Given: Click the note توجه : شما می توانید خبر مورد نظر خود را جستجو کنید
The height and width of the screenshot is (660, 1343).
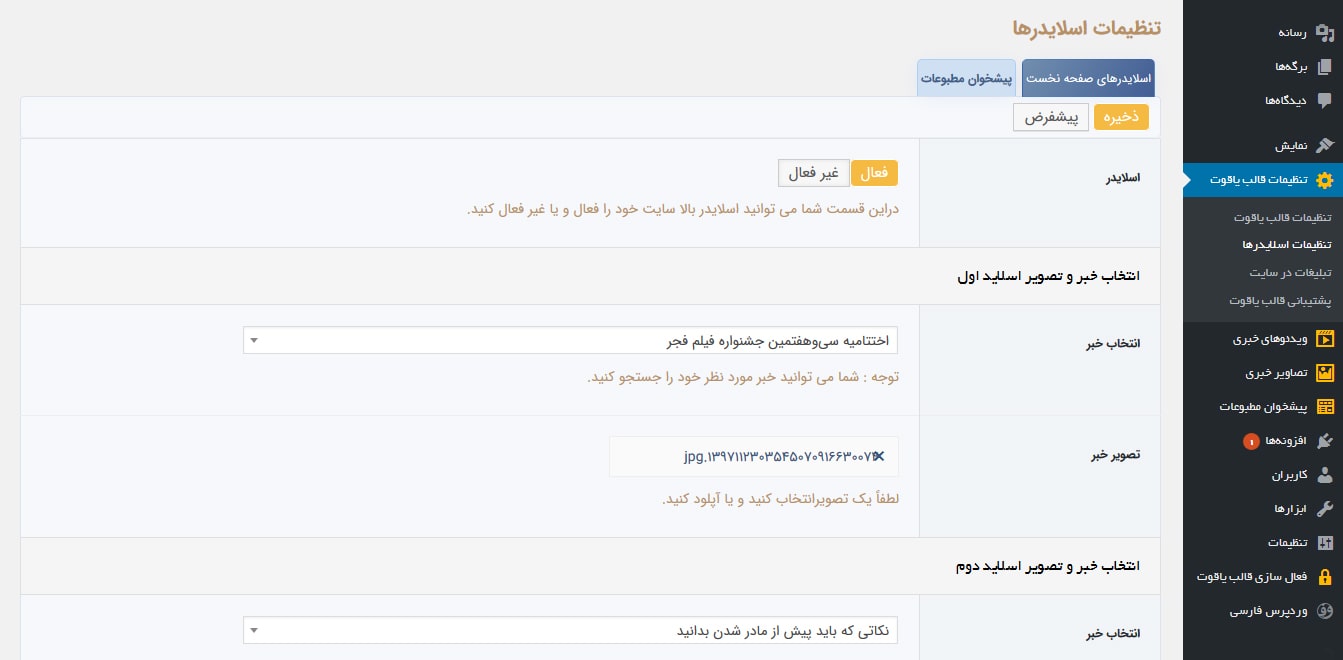Looking at the screenshot, I should (743, 377).
